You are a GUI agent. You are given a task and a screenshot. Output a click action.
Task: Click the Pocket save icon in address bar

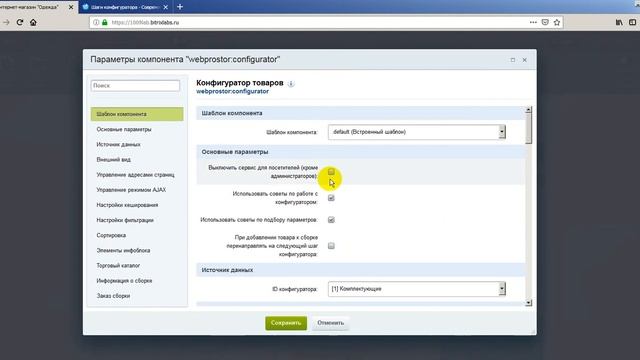(x=545, y=22)
